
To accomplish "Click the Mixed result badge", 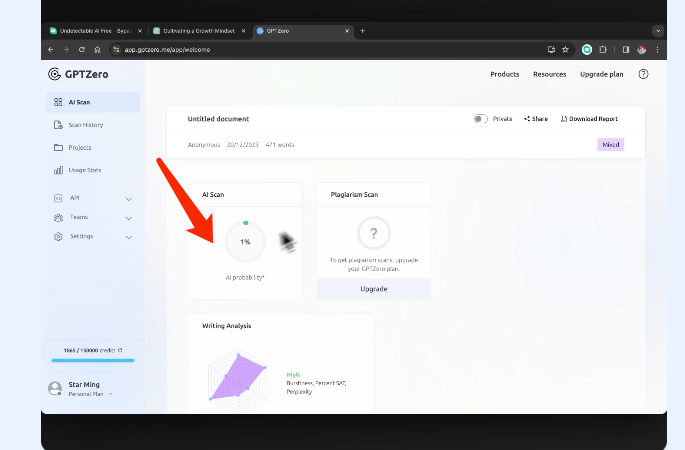I will click(x=611, y=145).
